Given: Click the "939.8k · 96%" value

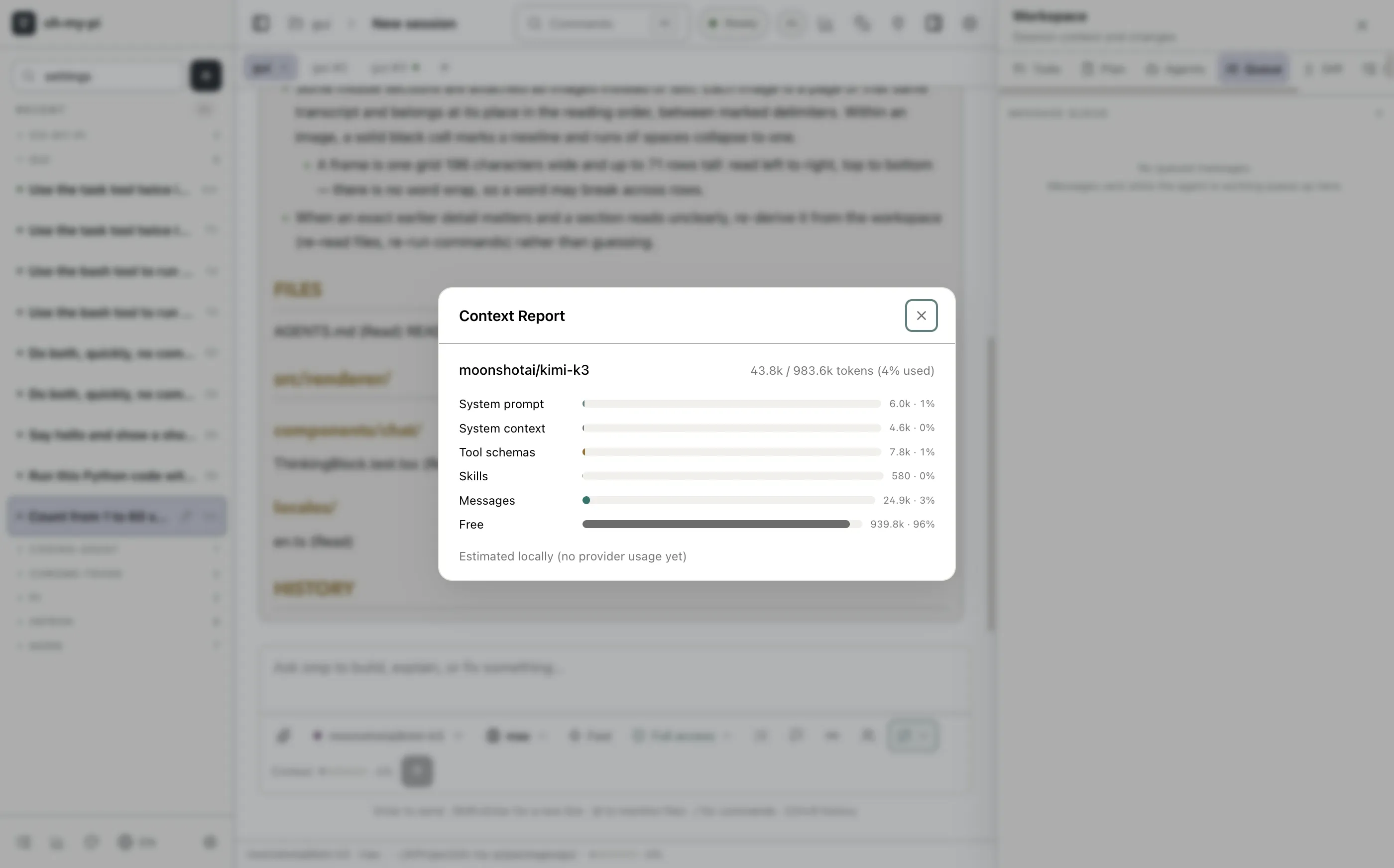Looking at the screenshot, I should [903, 524].
